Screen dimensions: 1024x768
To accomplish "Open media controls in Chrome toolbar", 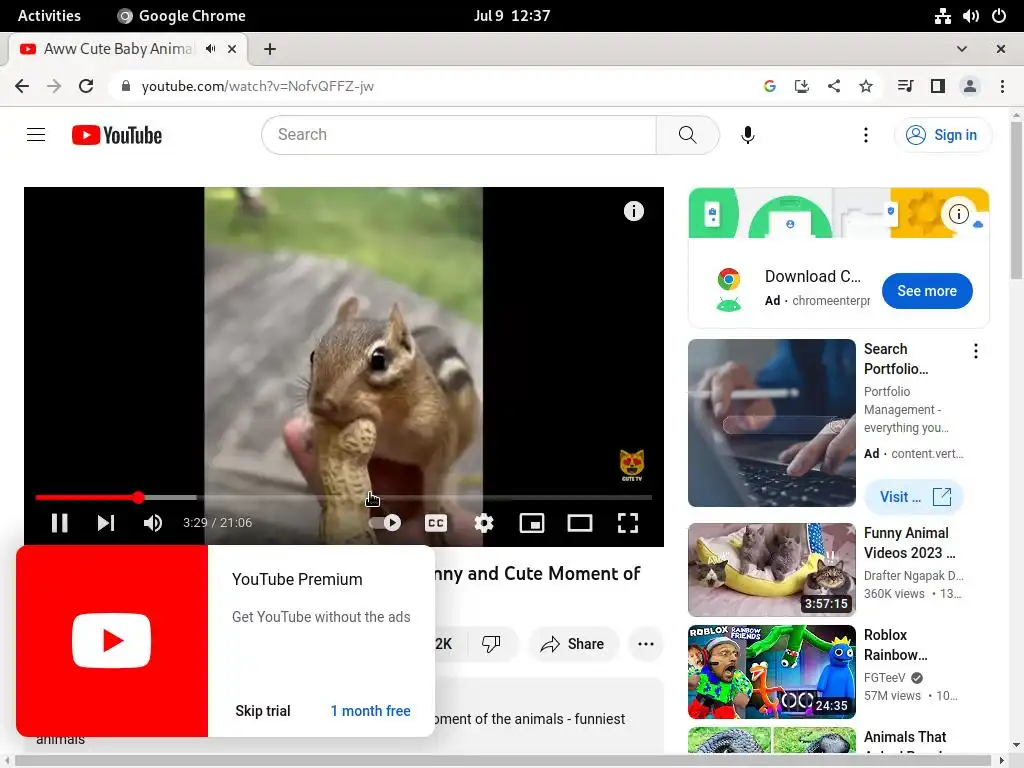I will click(905, 86).
